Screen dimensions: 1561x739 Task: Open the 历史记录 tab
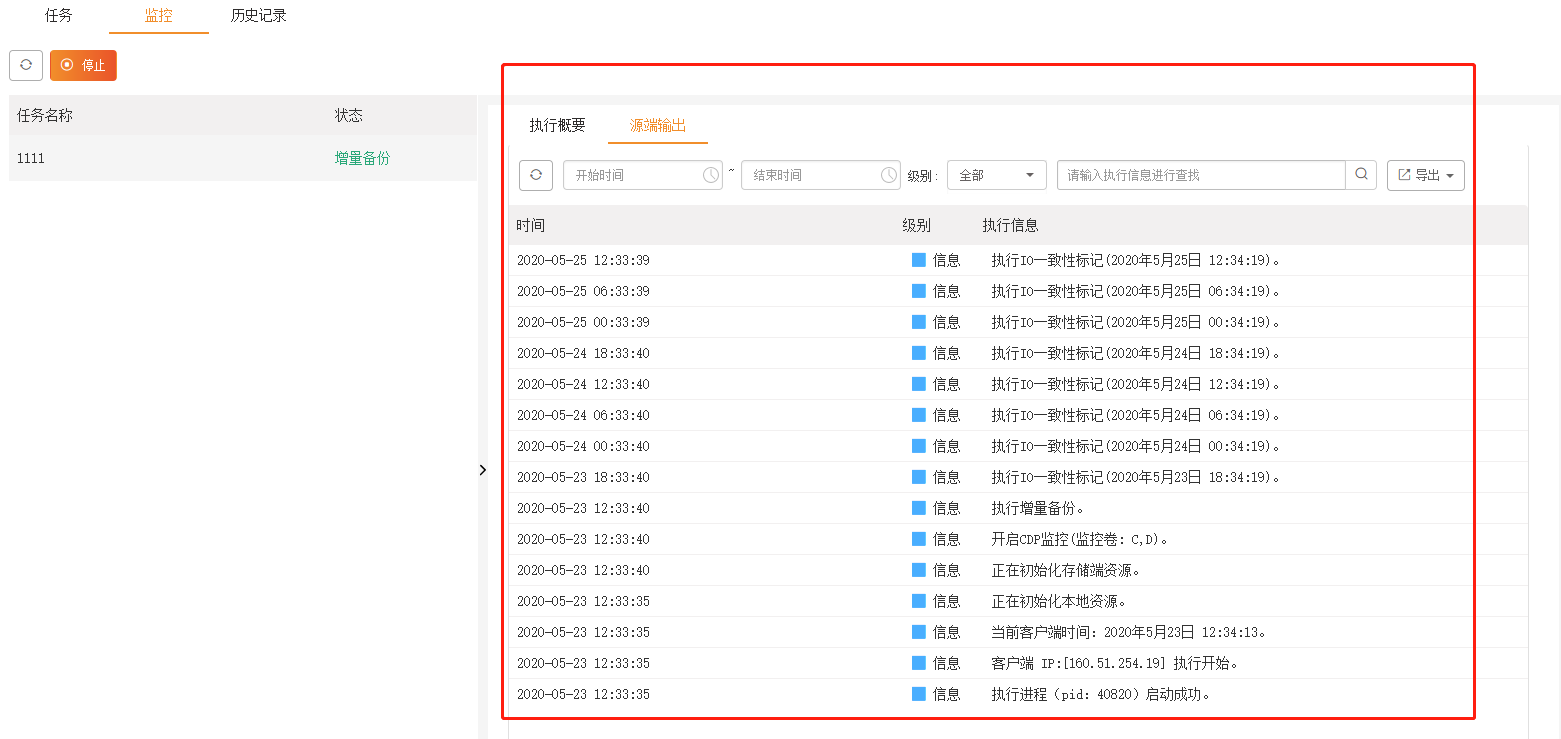click(x=259, y=16)
